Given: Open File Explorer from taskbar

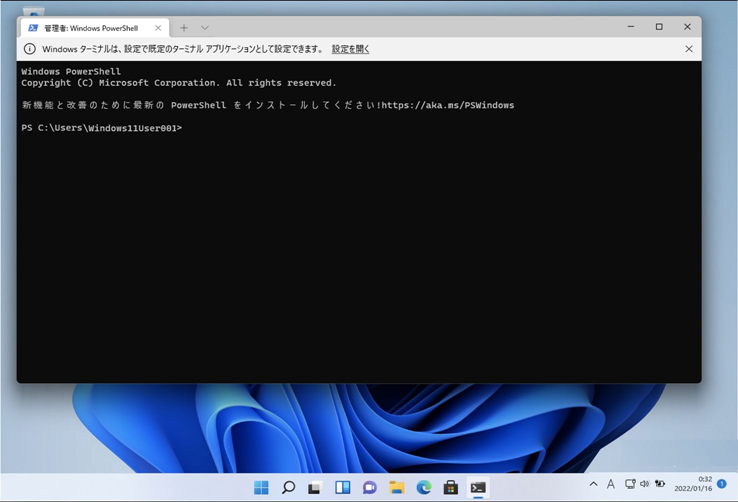Looking at the screenshot, I should coord(397,487).
